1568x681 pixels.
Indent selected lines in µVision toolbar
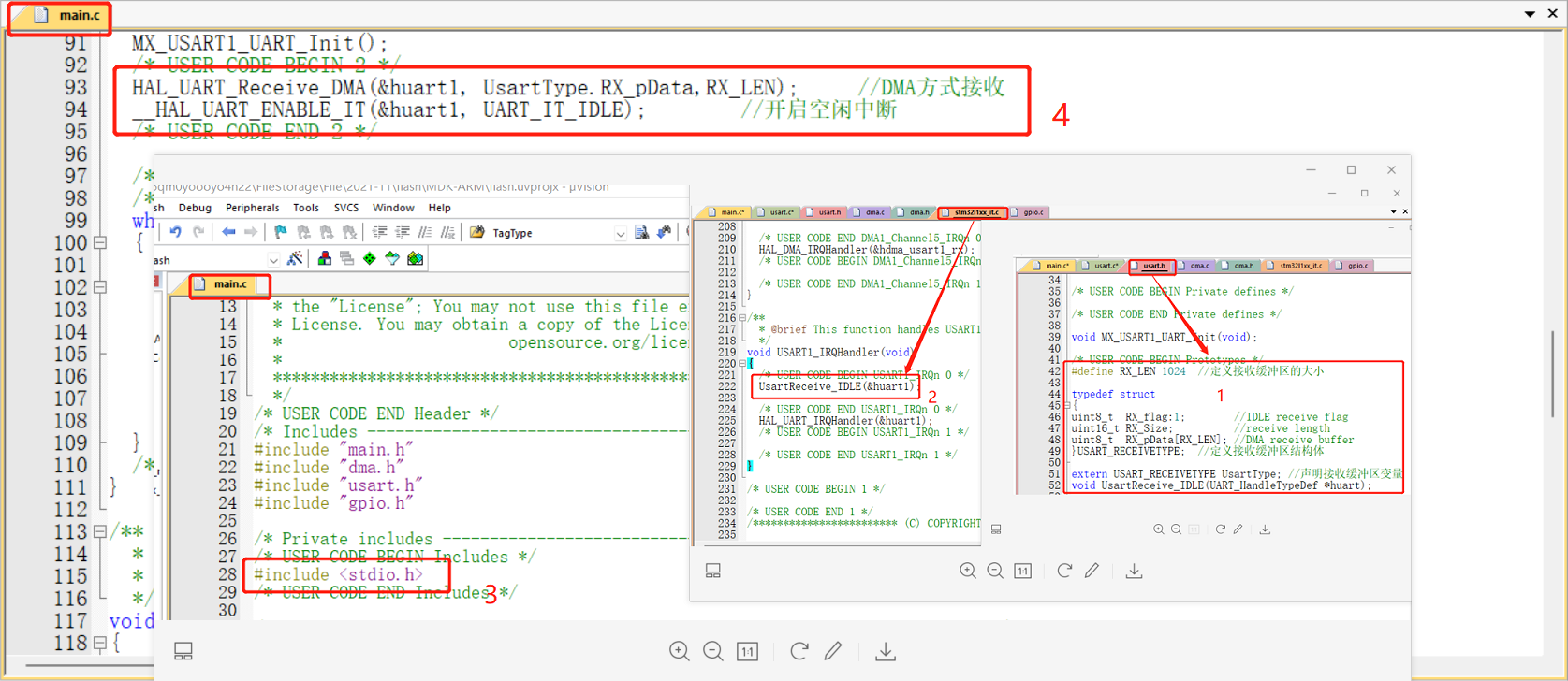[x=379, y=232]
